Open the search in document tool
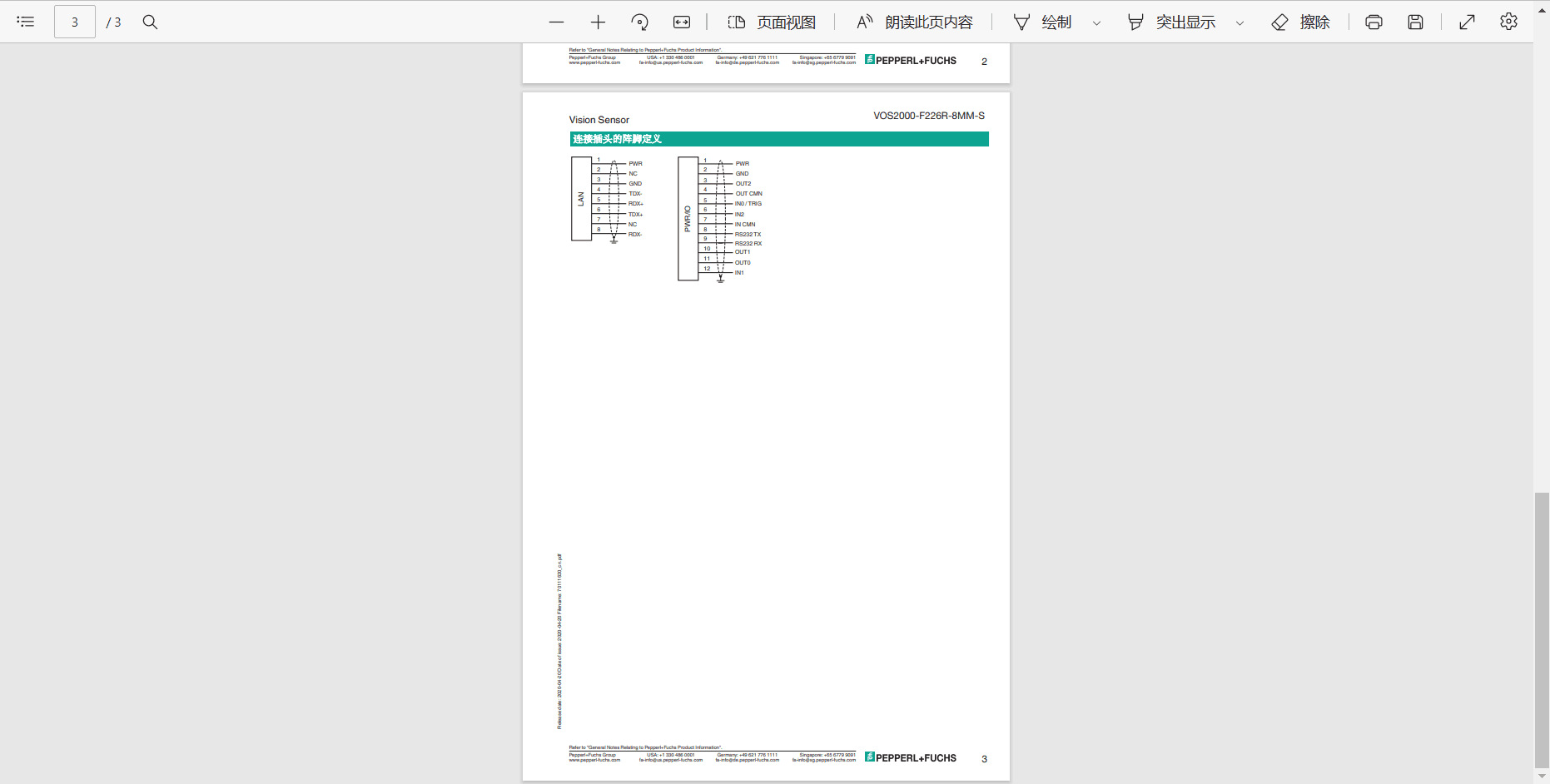Image resolution: width=1550 pixels, height=784 pixels. coord(150,22)
